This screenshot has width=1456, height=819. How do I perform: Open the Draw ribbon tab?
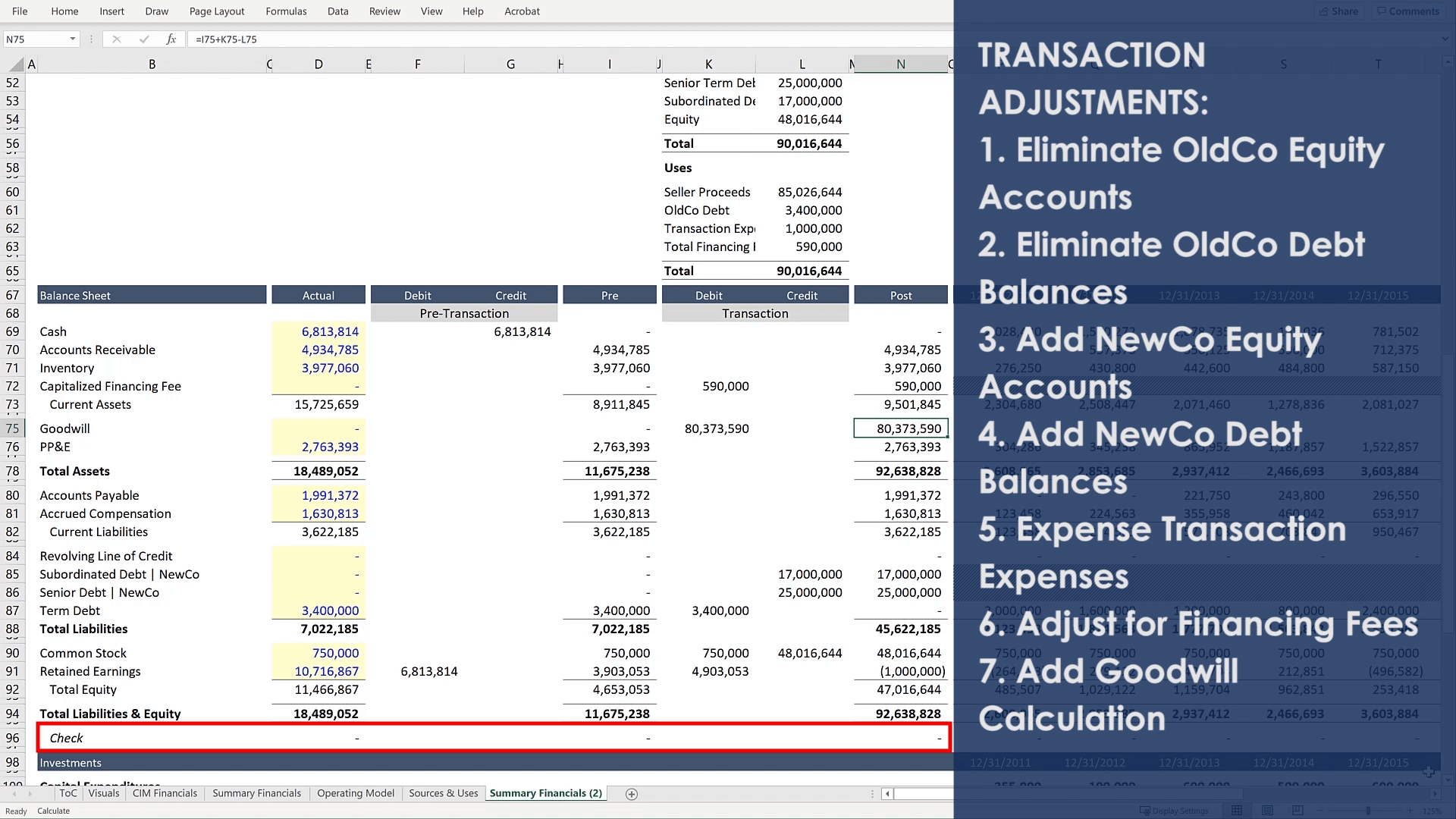[x=157, y=11]
